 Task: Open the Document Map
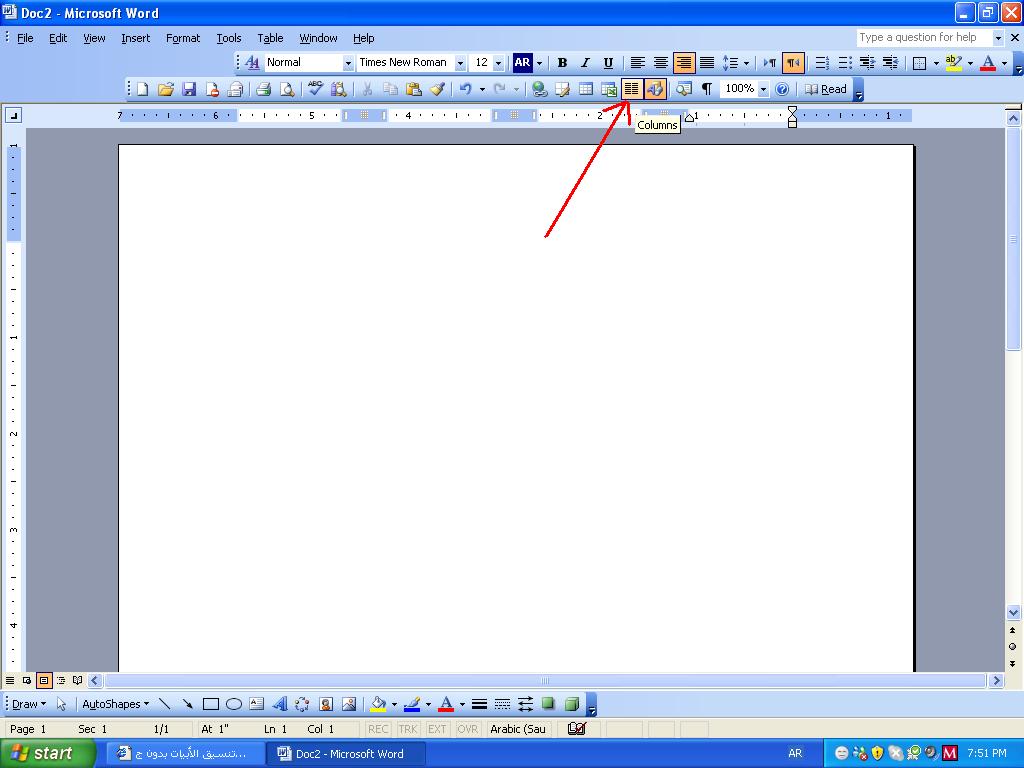coord(684,89)
